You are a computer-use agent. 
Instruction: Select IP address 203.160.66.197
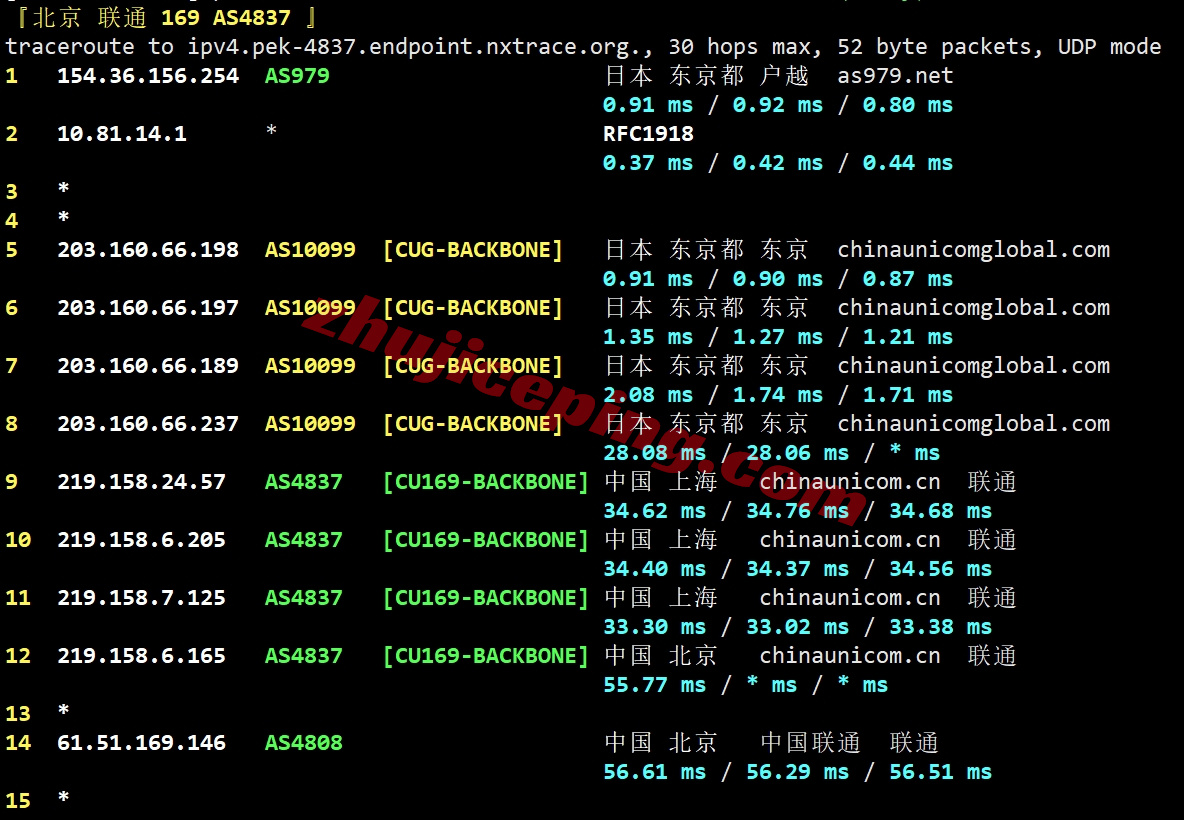click(148, 308)
